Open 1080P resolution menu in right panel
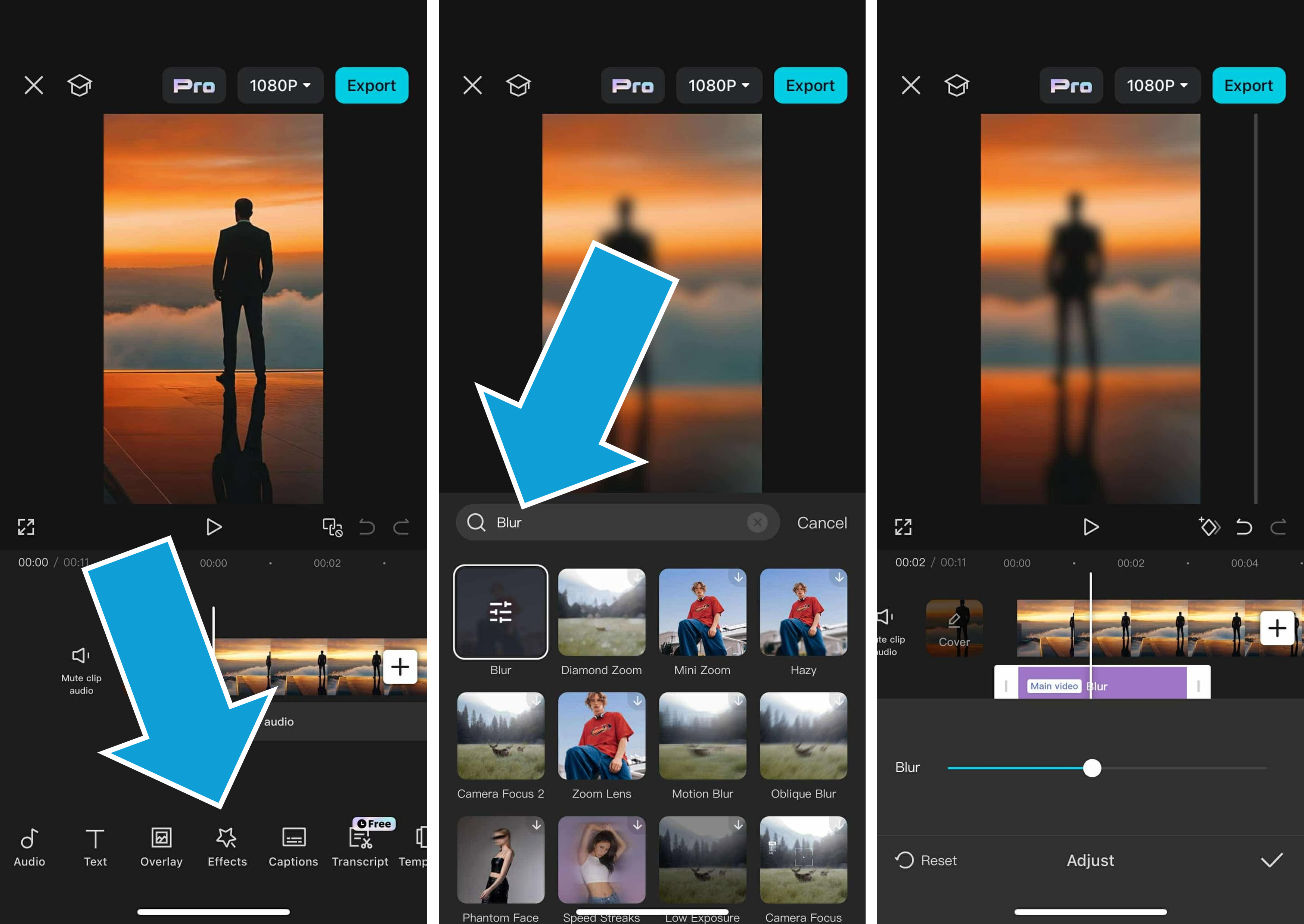 click(1157, 85)
